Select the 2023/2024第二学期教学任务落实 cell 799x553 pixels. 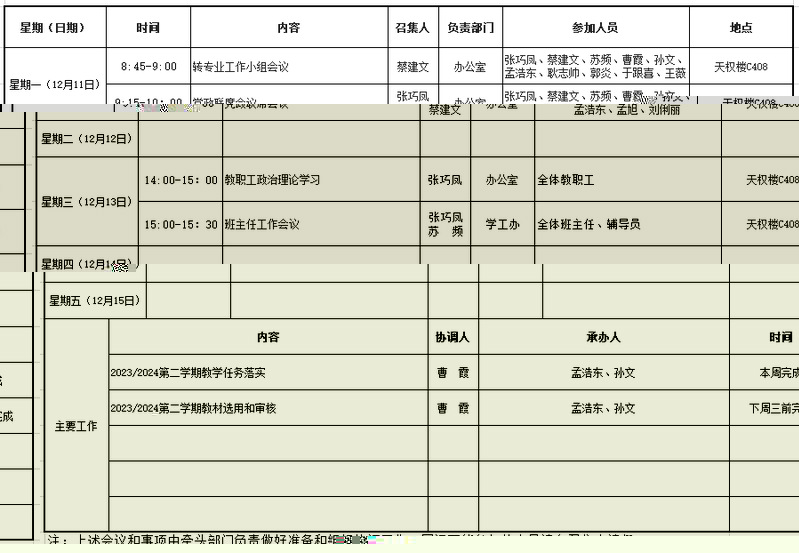(x=268, y=373)
